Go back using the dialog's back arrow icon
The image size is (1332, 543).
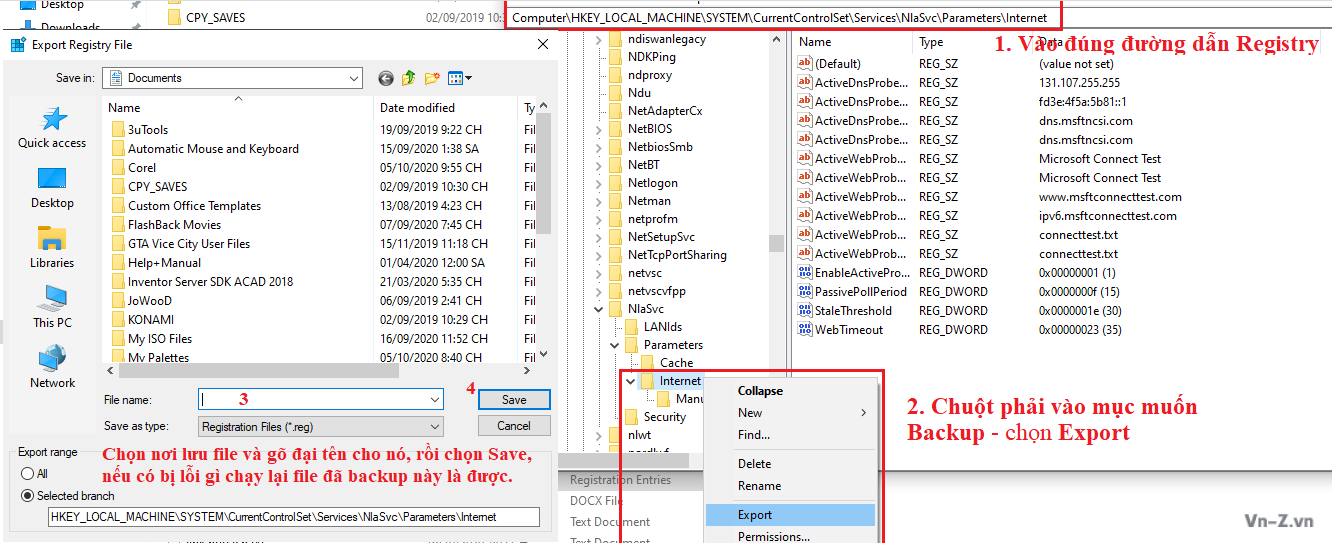386,78
